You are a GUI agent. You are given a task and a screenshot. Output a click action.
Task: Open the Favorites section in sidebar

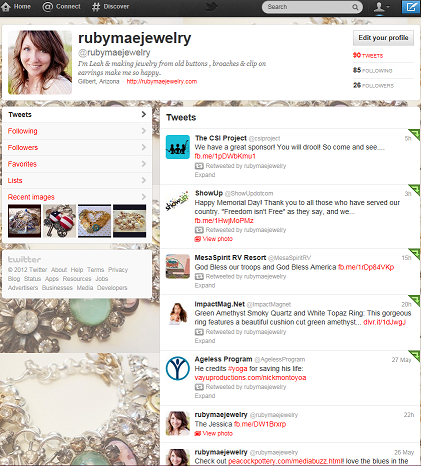[77, 164]
